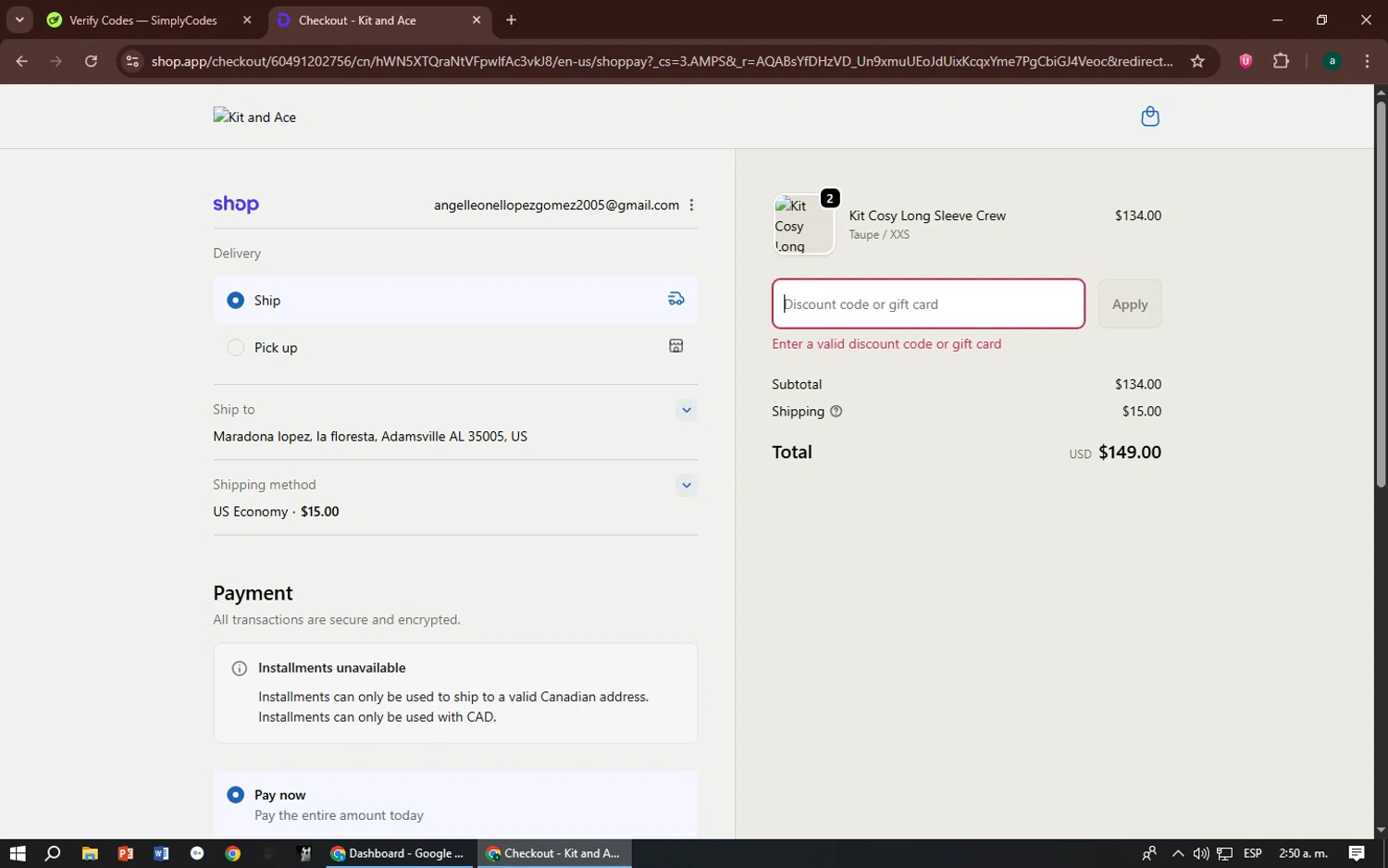Viewport: 1388px width, 868px height.
Task: Click the Kit and Ace store logo
Action: 254,117
